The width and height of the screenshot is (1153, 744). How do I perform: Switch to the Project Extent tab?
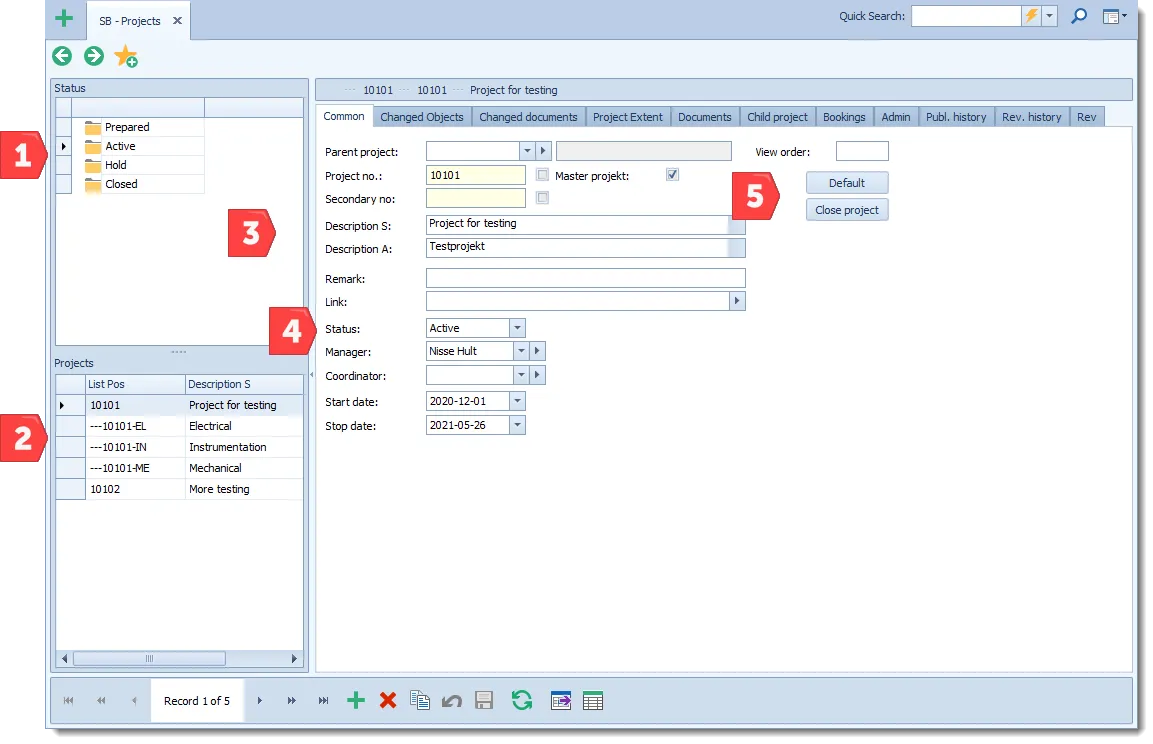(x=628, y=117)
